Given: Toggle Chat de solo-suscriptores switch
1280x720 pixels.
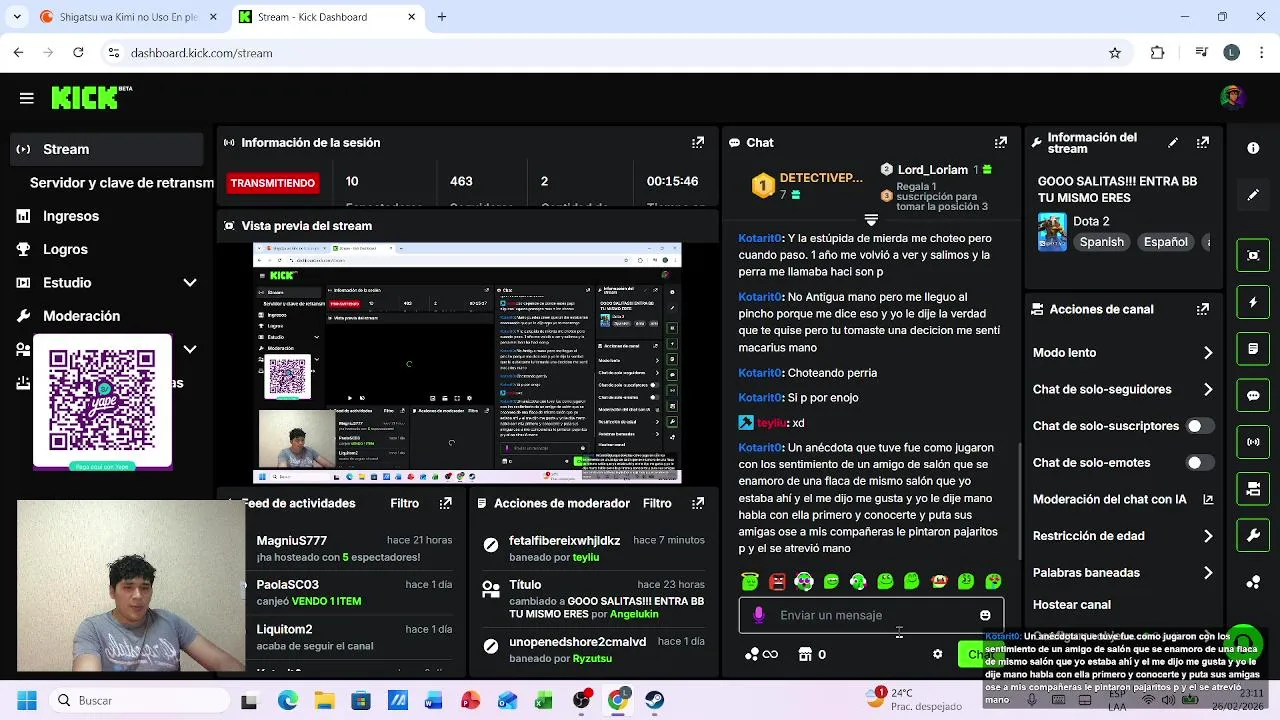Looking at the screenshot, I should [x=1199, y=426].
